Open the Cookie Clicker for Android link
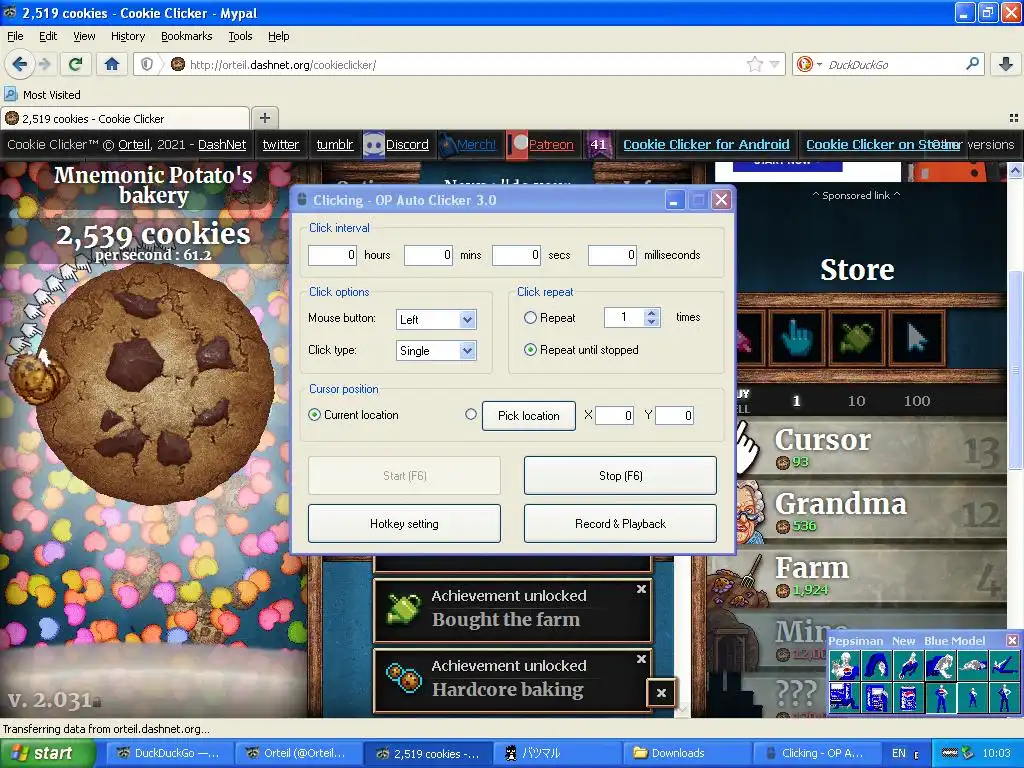 click(x=706, y=144)
